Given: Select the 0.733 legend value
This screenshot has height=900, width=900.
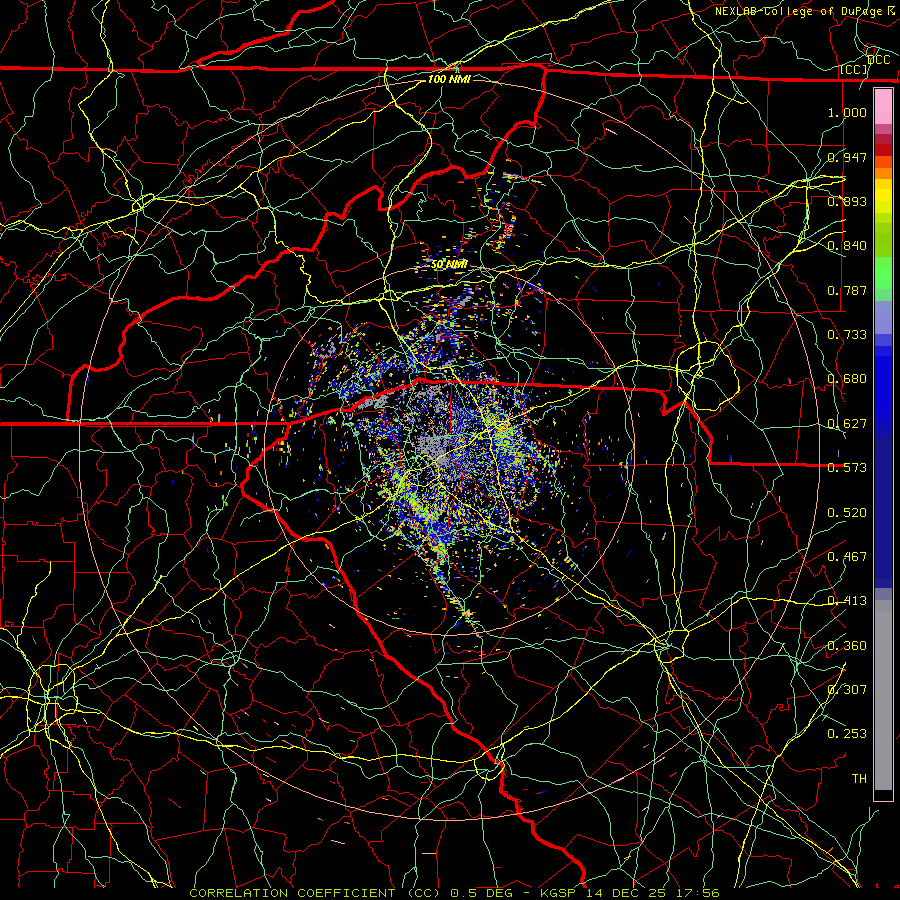Looking at the screenshot, I should [847, 335].
